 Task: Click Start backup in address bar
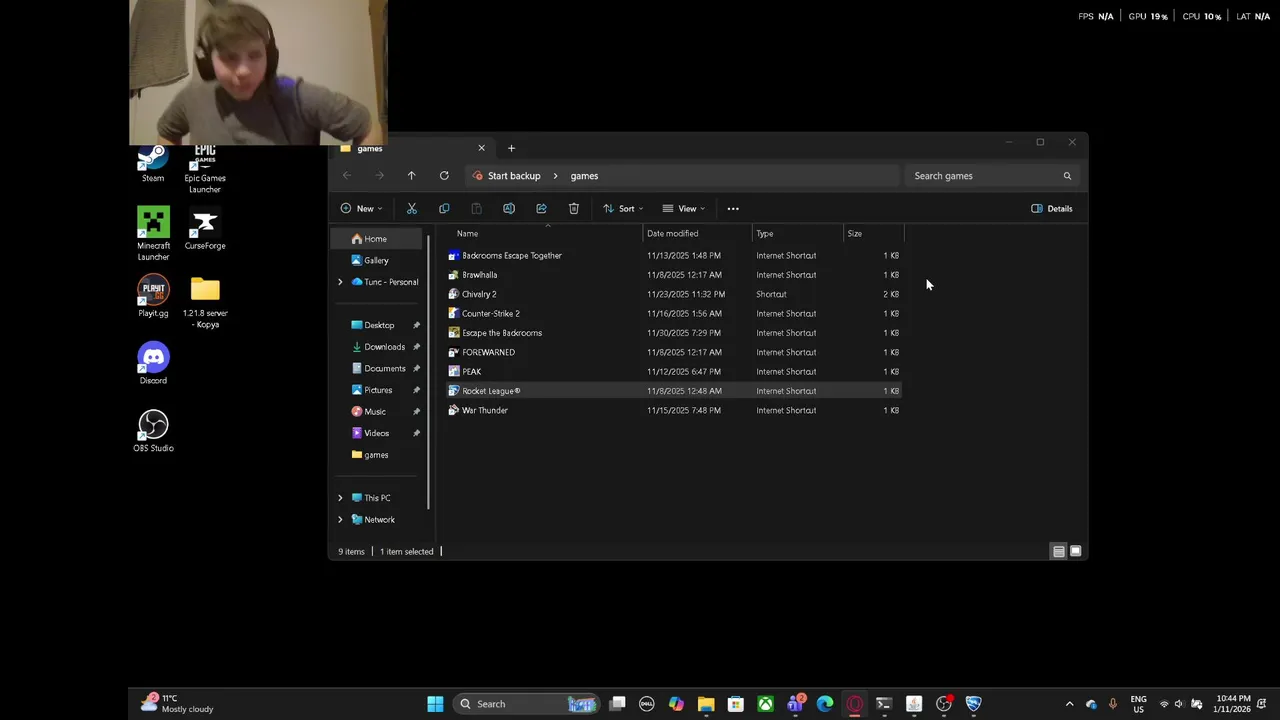click(514, 176)
